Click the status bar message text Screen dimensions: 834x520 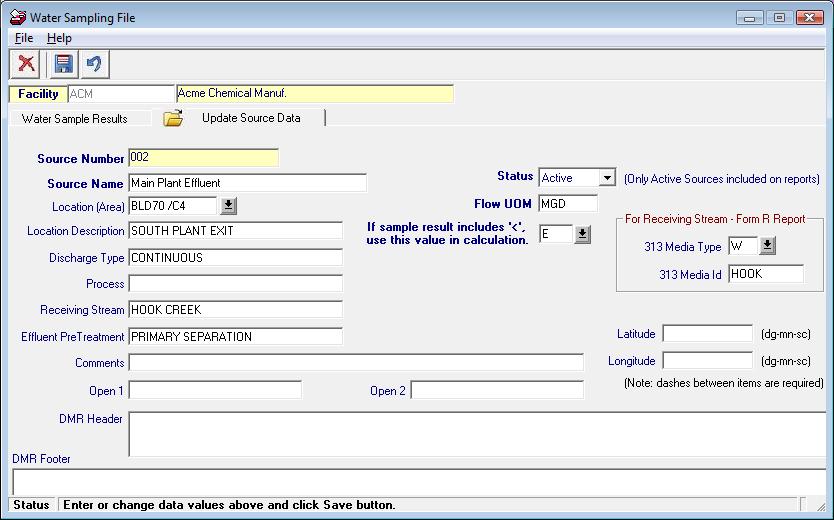(x=229, y=505)
